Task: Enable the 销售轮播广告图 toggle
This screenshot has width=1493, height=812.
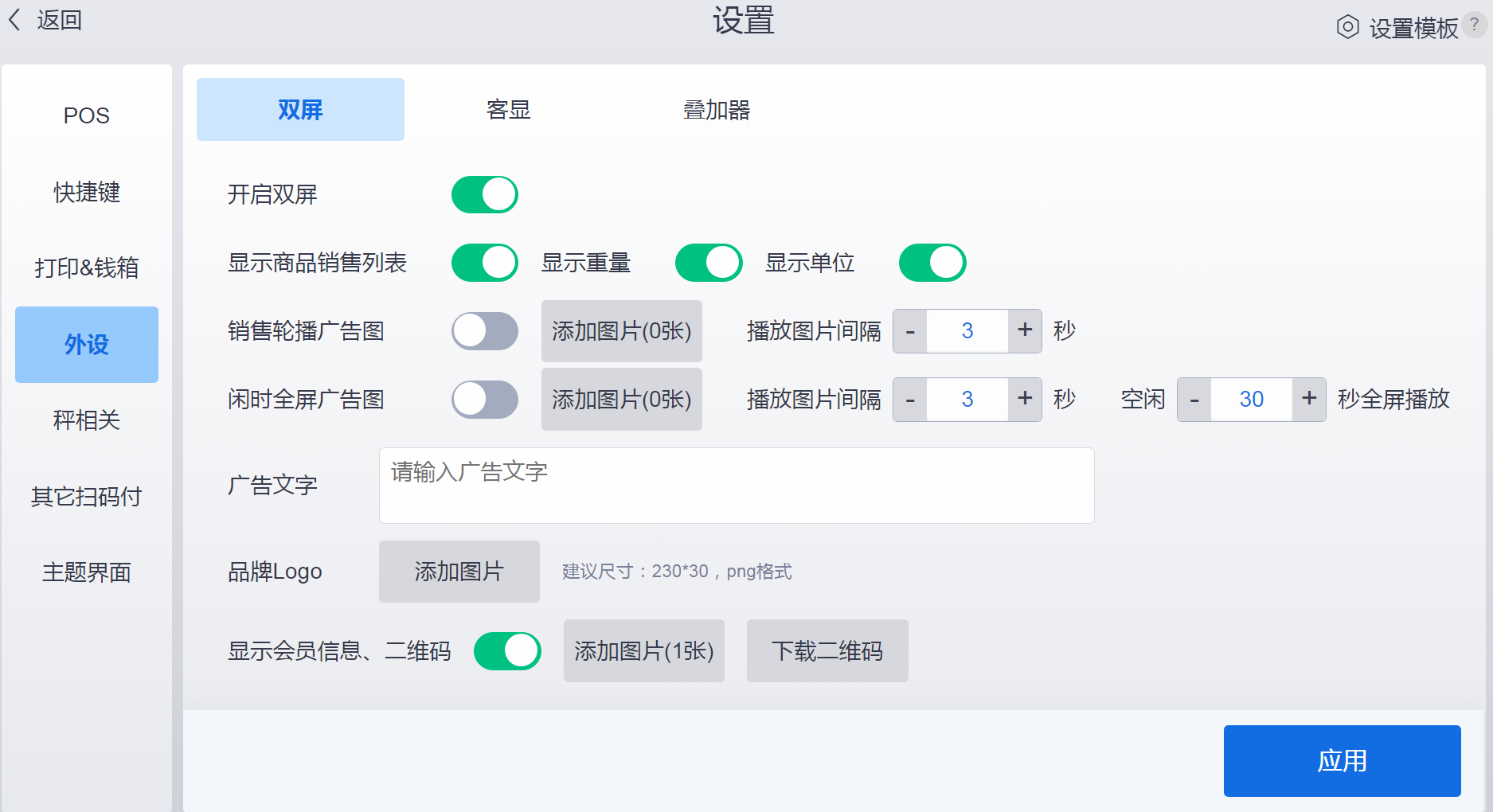Action: click(x=484, y=331)
